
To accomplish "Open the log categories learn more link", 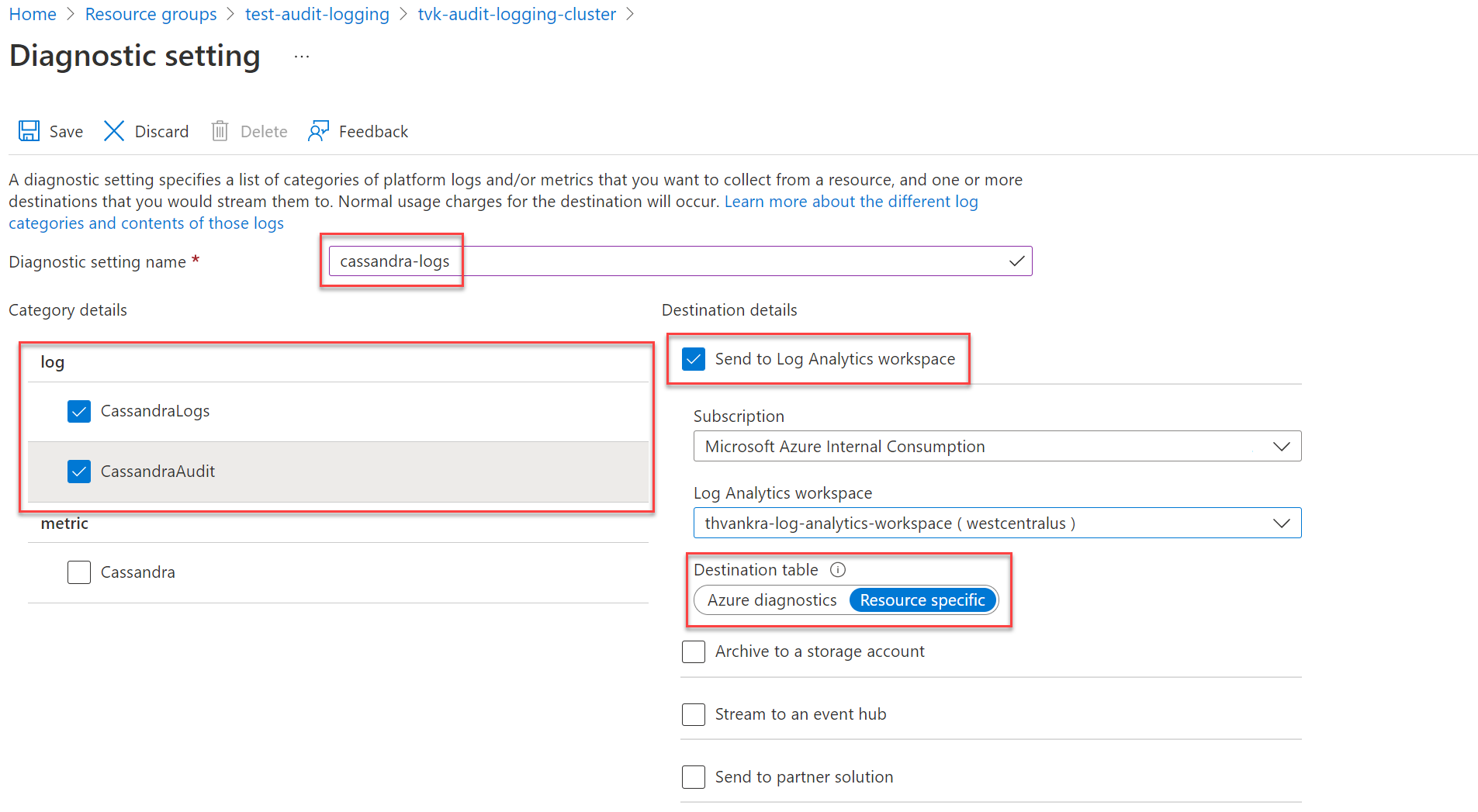I will 850,202.
